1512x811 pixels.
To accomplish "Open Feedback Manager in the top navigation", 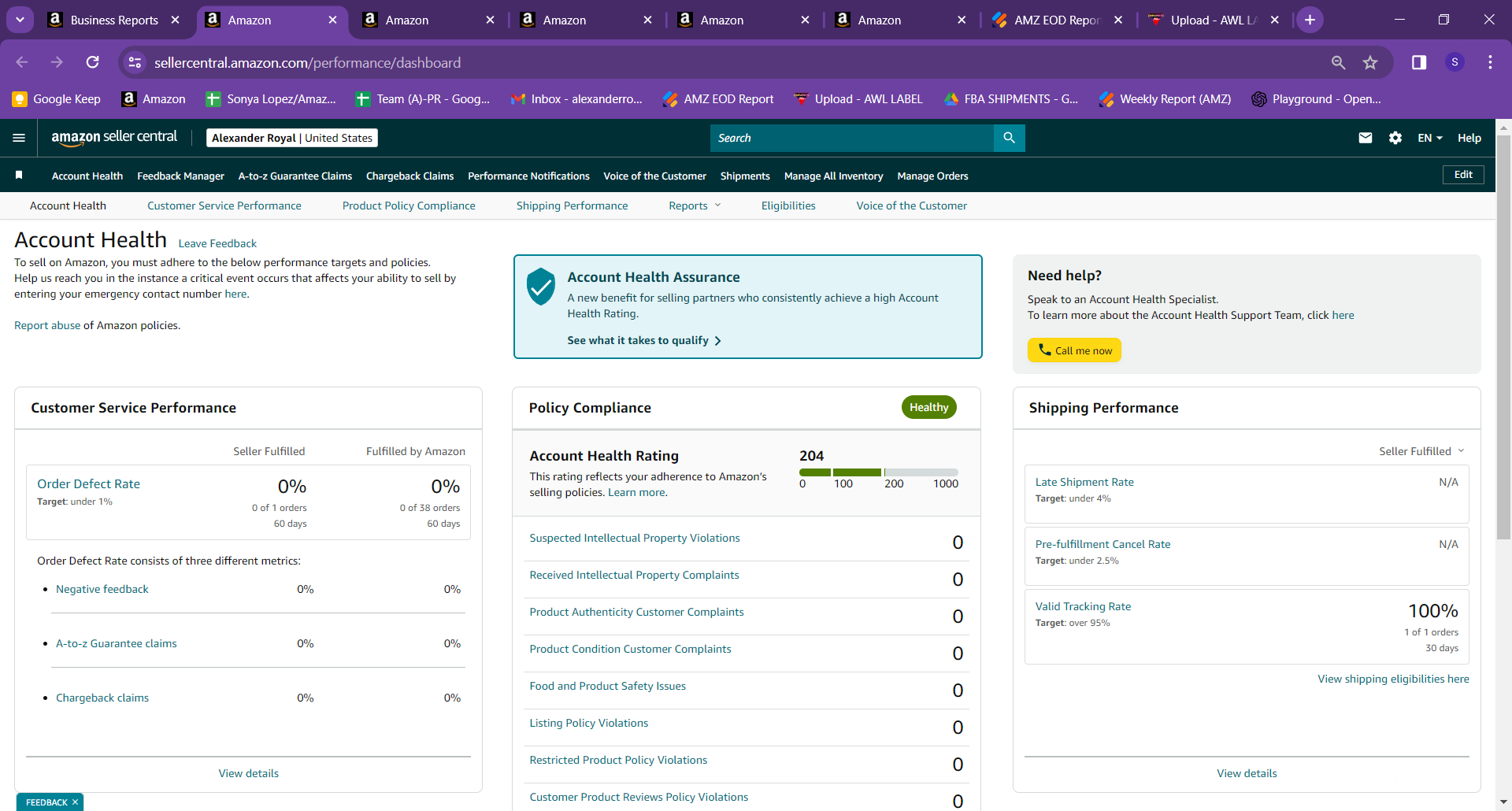I will 180,176.
